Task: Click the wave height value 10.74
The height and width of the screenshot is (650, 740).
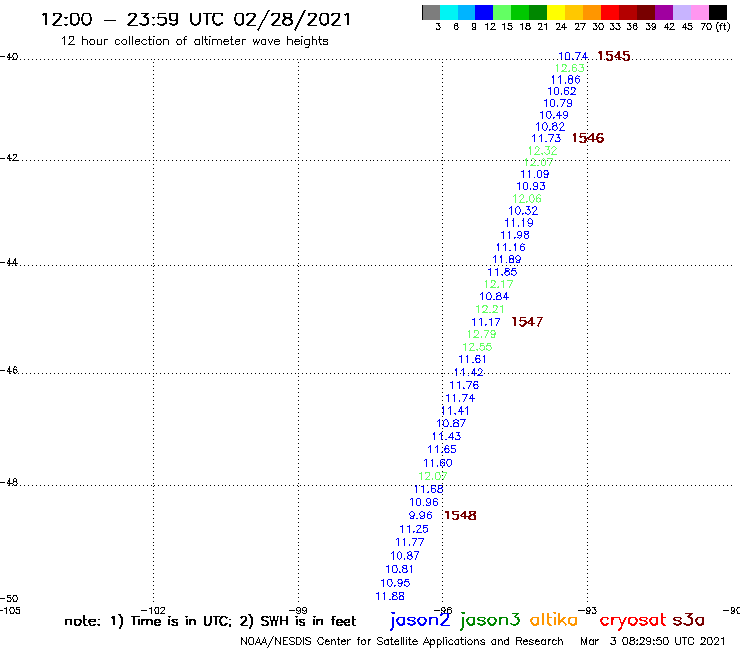Action: click(573, 56)
